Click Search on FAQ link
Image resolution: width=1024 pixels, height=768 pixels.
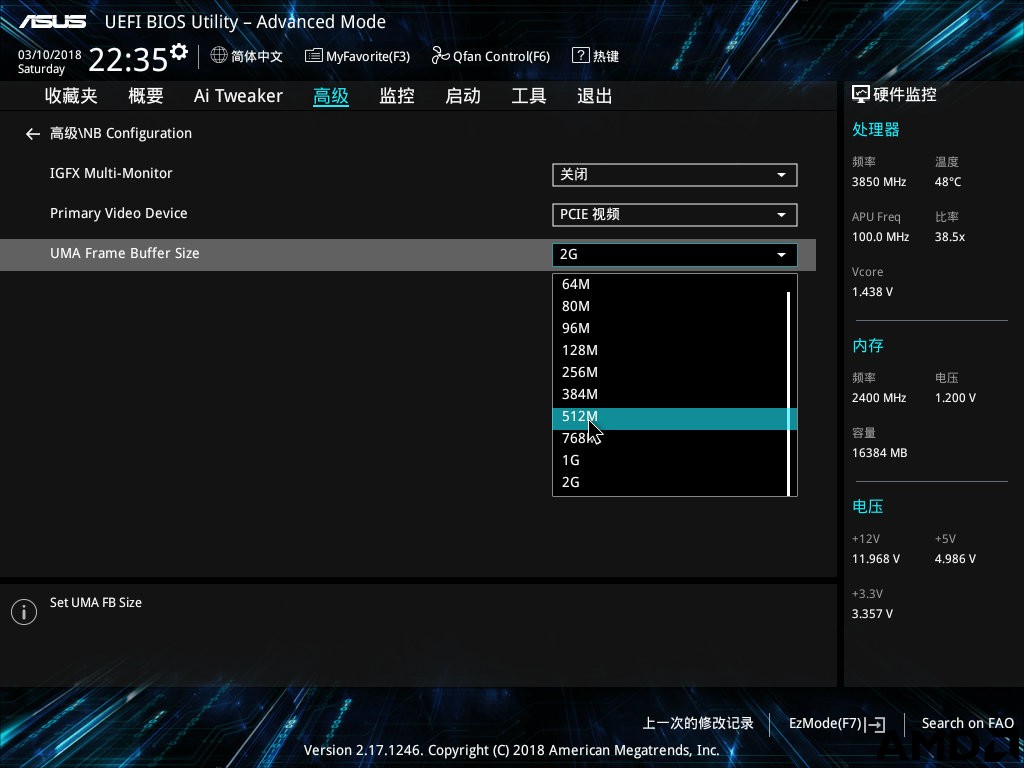tap(968, 724)
